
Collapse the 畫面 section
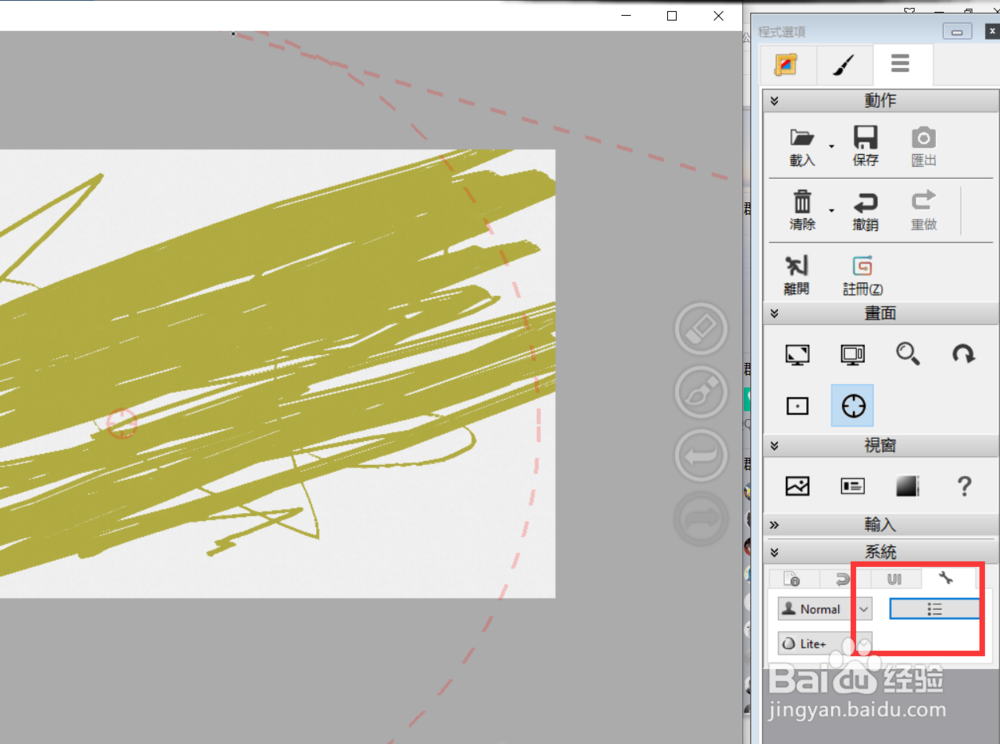point(774,313)
